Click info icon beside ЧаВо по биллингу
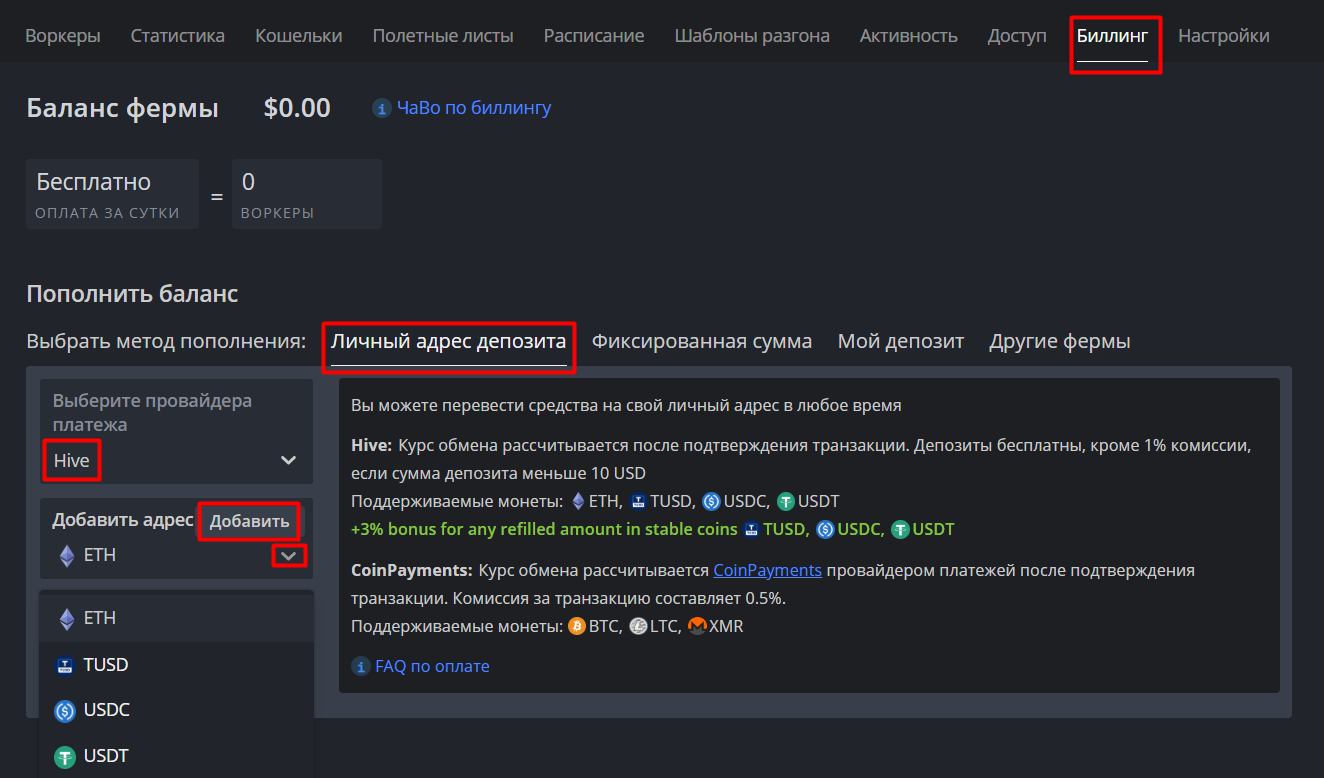1324x778 pixels. point(382,108)
